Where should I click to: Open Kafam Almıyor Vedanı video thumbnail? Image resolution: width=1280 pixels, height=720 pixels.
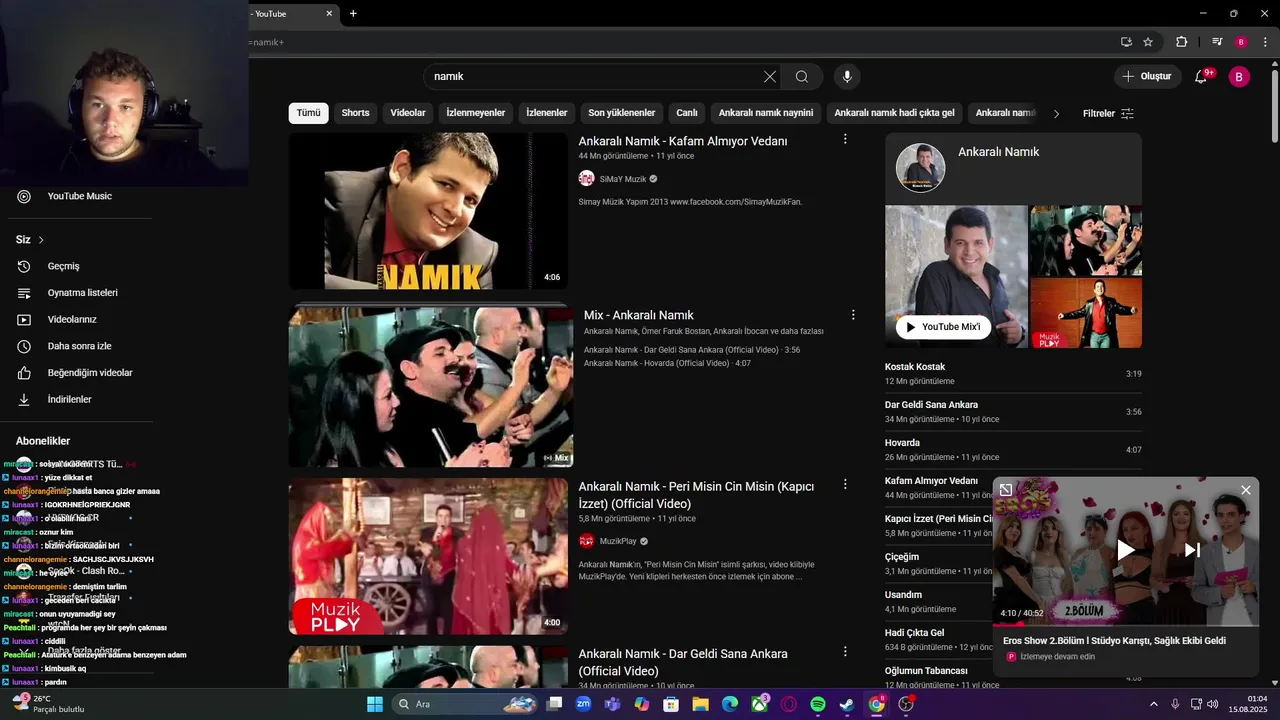428,211
